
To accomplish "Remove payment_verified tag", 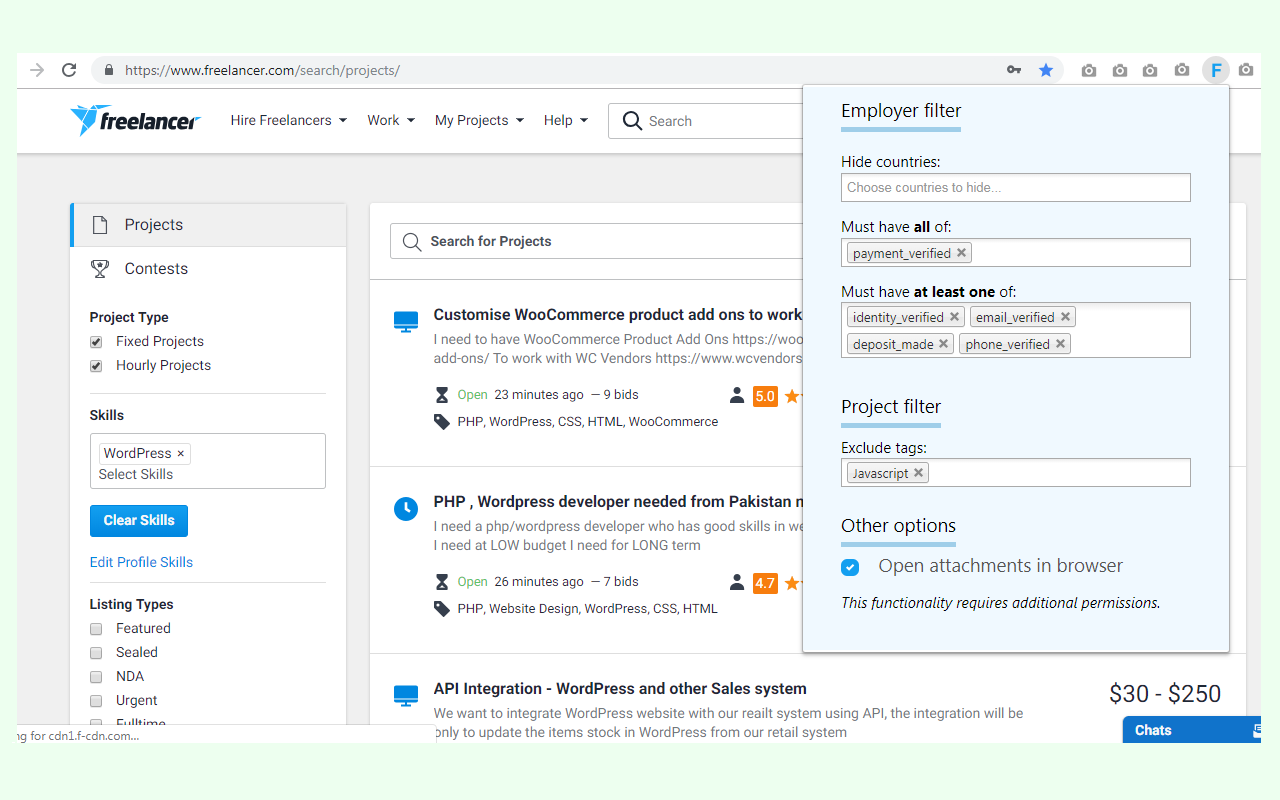I will pos(961,253).
